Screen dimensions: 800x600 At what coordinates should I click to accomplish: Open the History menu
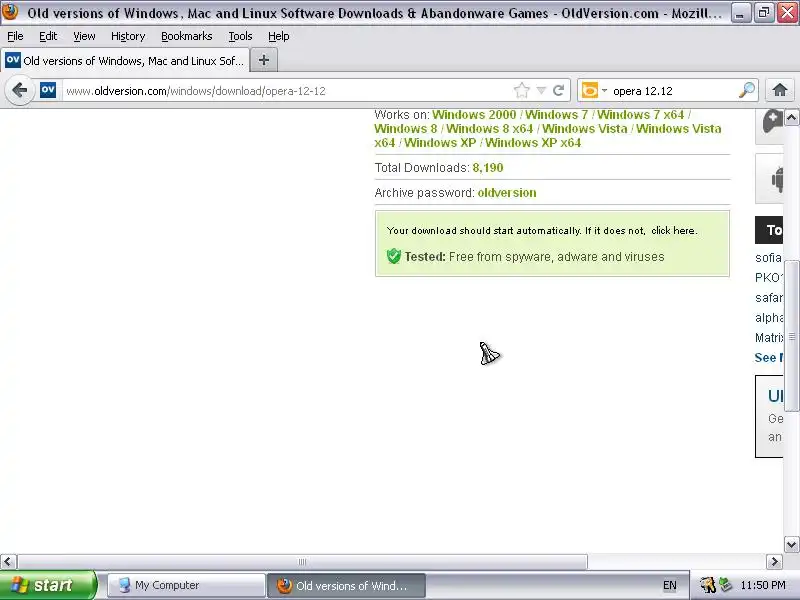click(x=128, y=36)
